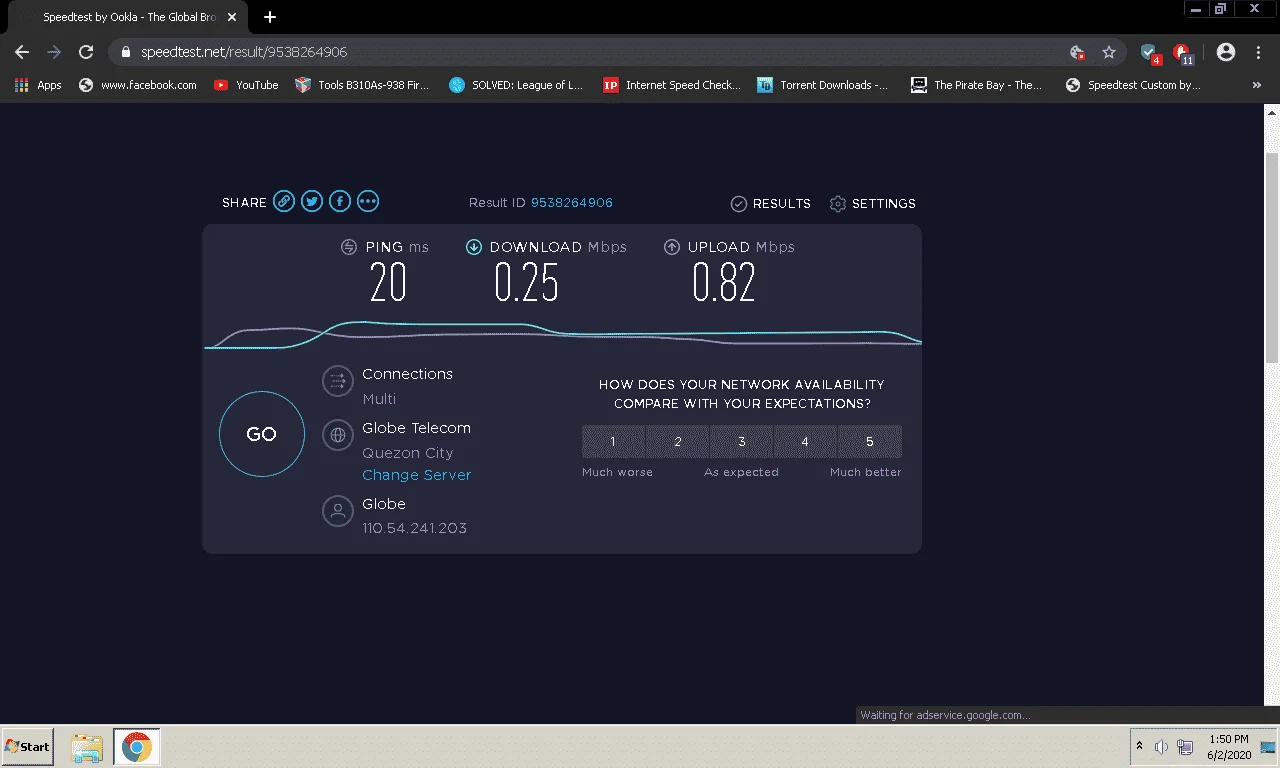This screenshot has height=768, width=1280.
Task: Click the Globe Telecom server globe icon
Action: pyautogui.click(x=338, y=435)
